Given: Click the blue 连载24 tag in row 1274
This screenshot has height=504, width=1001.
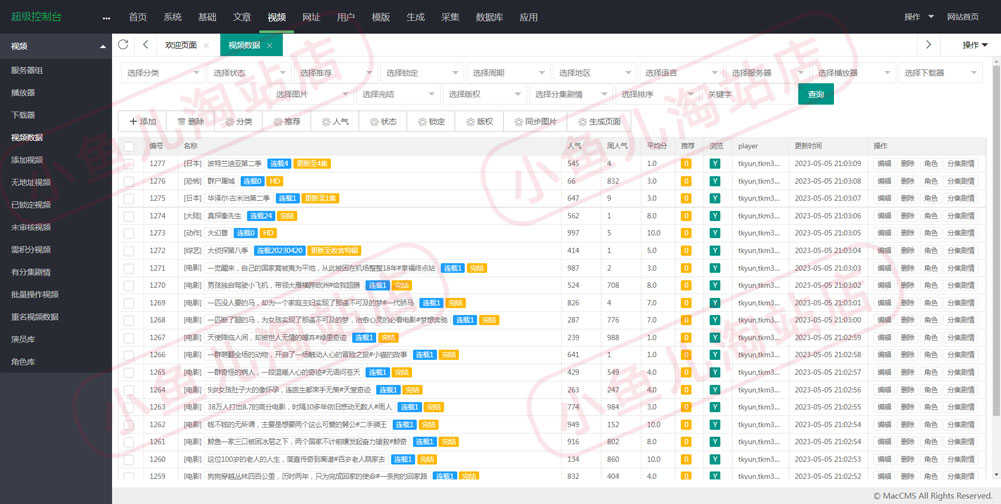Looking at the screenshot, I should coord(260,216).
